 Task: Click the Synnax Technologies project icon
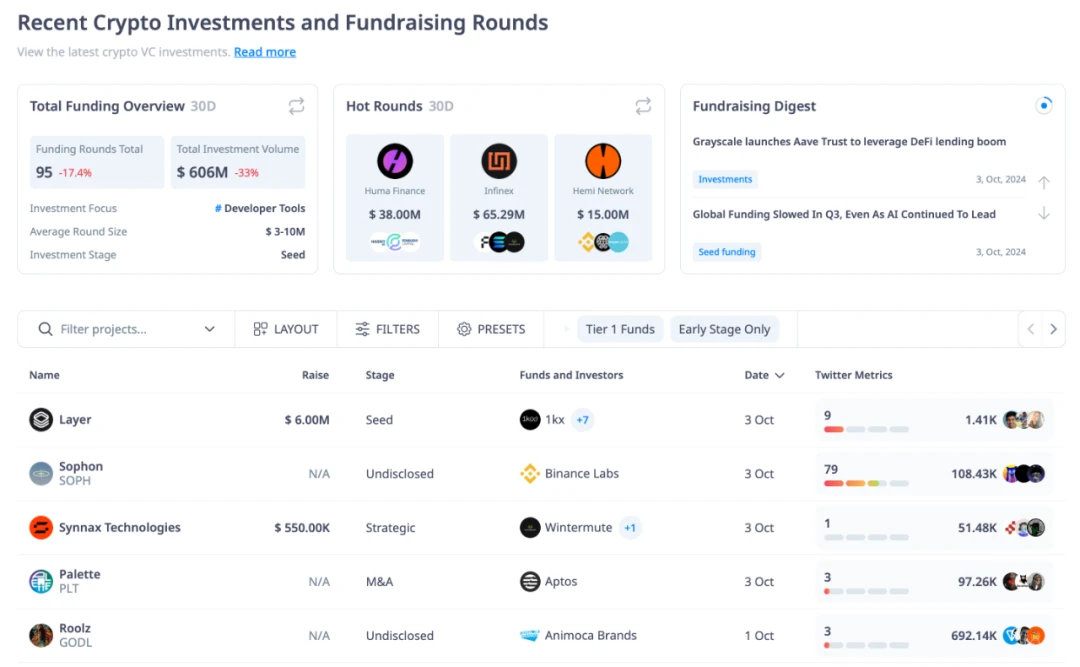pyautogui.click(x=41, y=528)
